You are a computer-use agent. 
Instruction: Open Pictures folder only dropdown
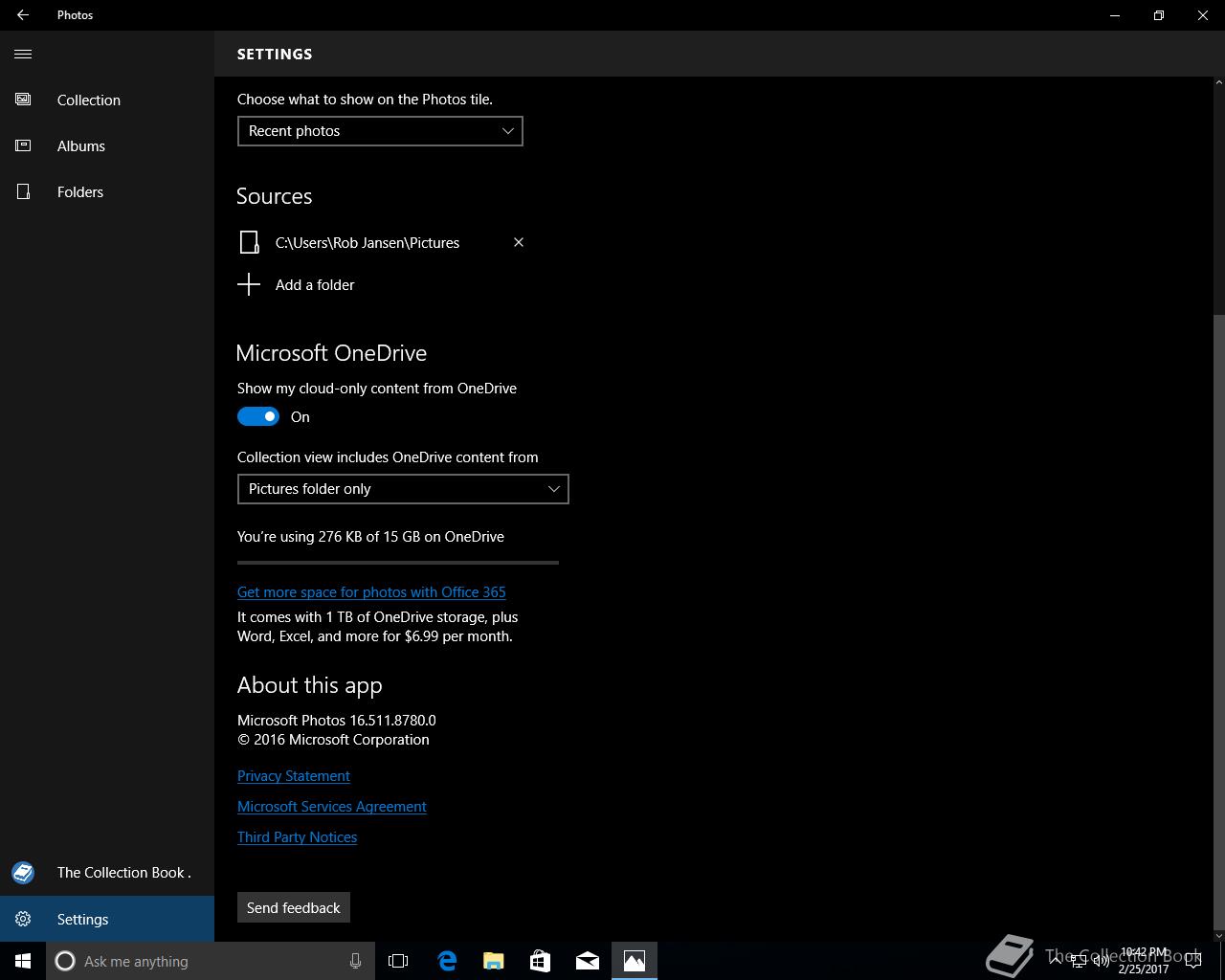[x=403, y=489]
